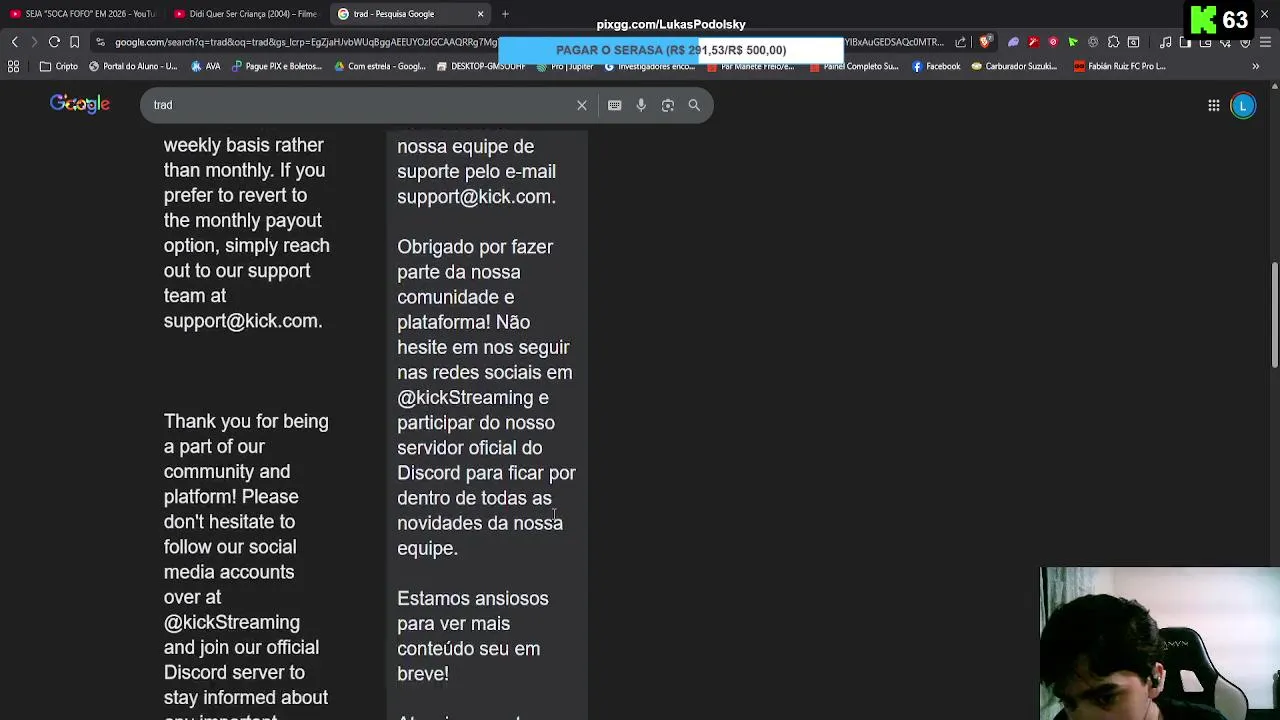Image resolution: width=1280 pixels, height=720 pixels.
Task: Click the green arrow extension icon
Action: (1073, 42)
